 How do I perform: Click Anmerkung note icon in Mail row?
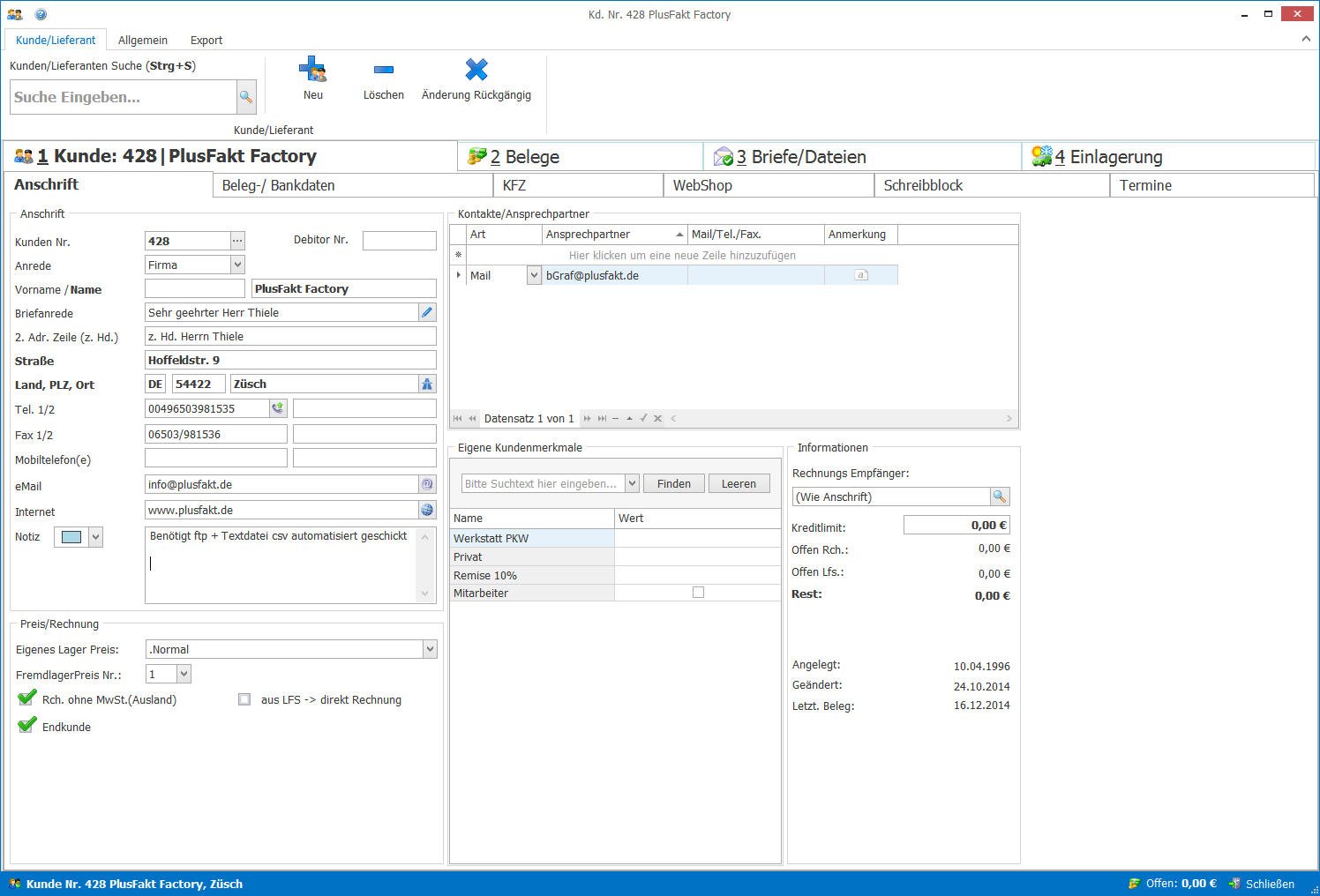coord(861,275)
